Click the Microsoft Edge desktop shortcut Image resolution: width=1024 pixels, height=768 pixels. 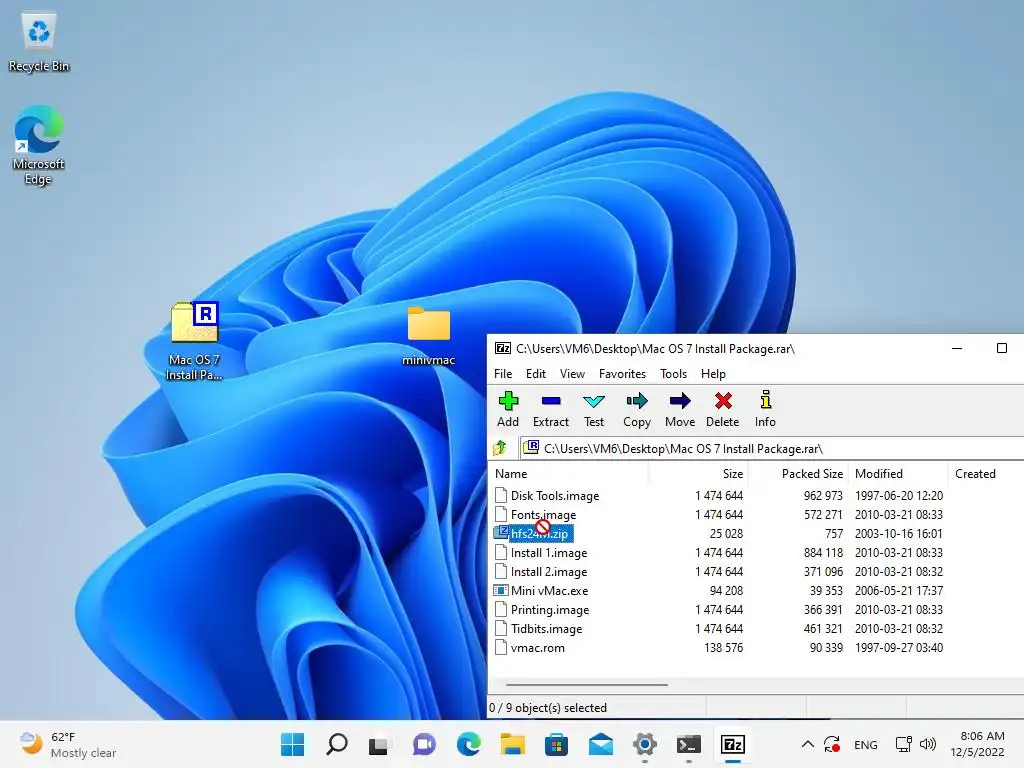39,144
